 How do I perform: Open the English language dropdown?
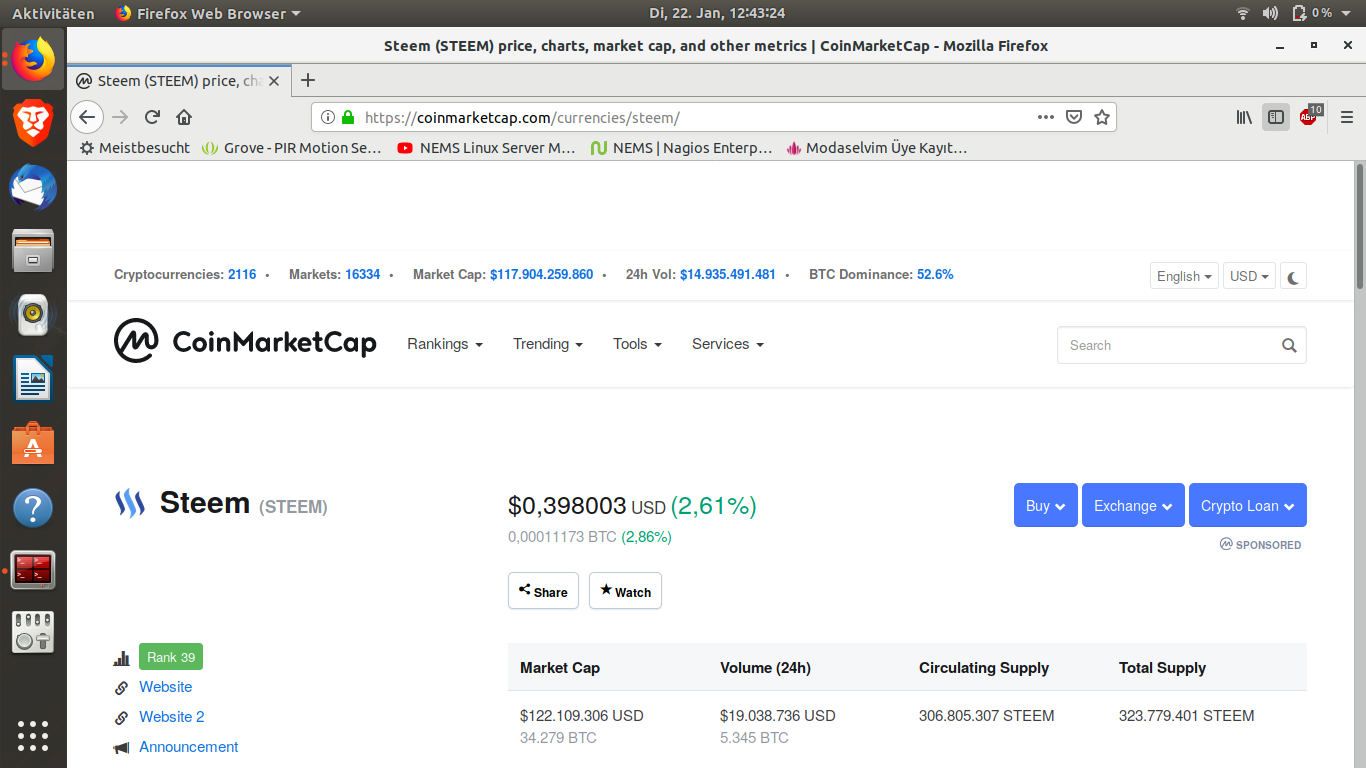click(x=1184, y=276)
